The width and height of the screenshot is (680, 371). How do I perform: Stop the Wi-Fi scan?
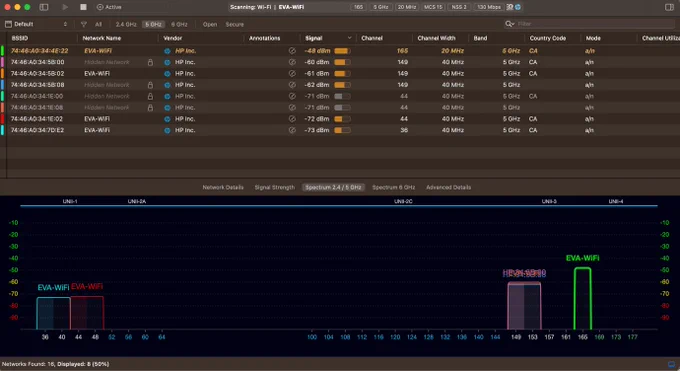point(83,7)
